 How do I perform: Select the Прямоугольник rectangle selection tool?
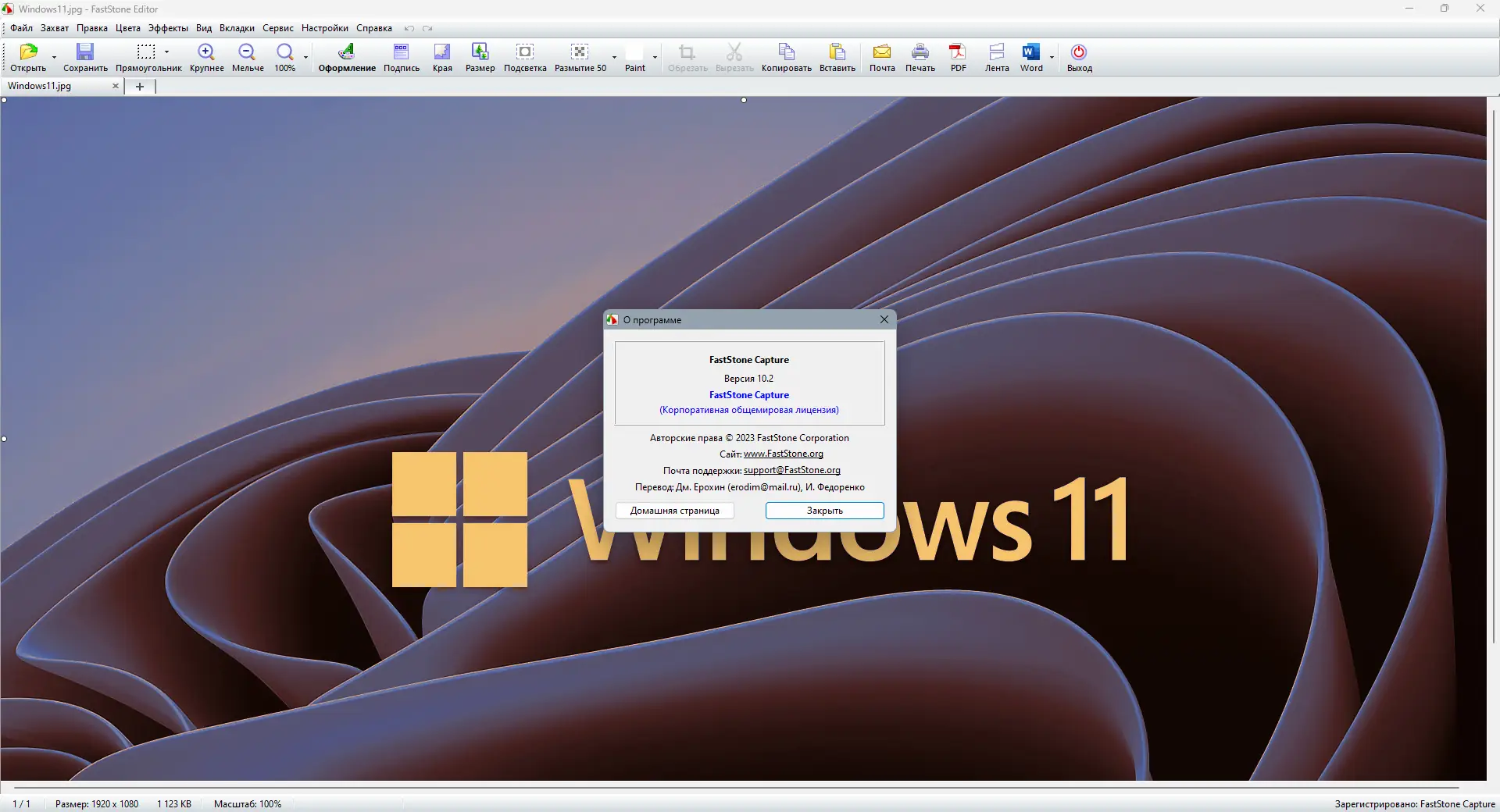[145, 52]
